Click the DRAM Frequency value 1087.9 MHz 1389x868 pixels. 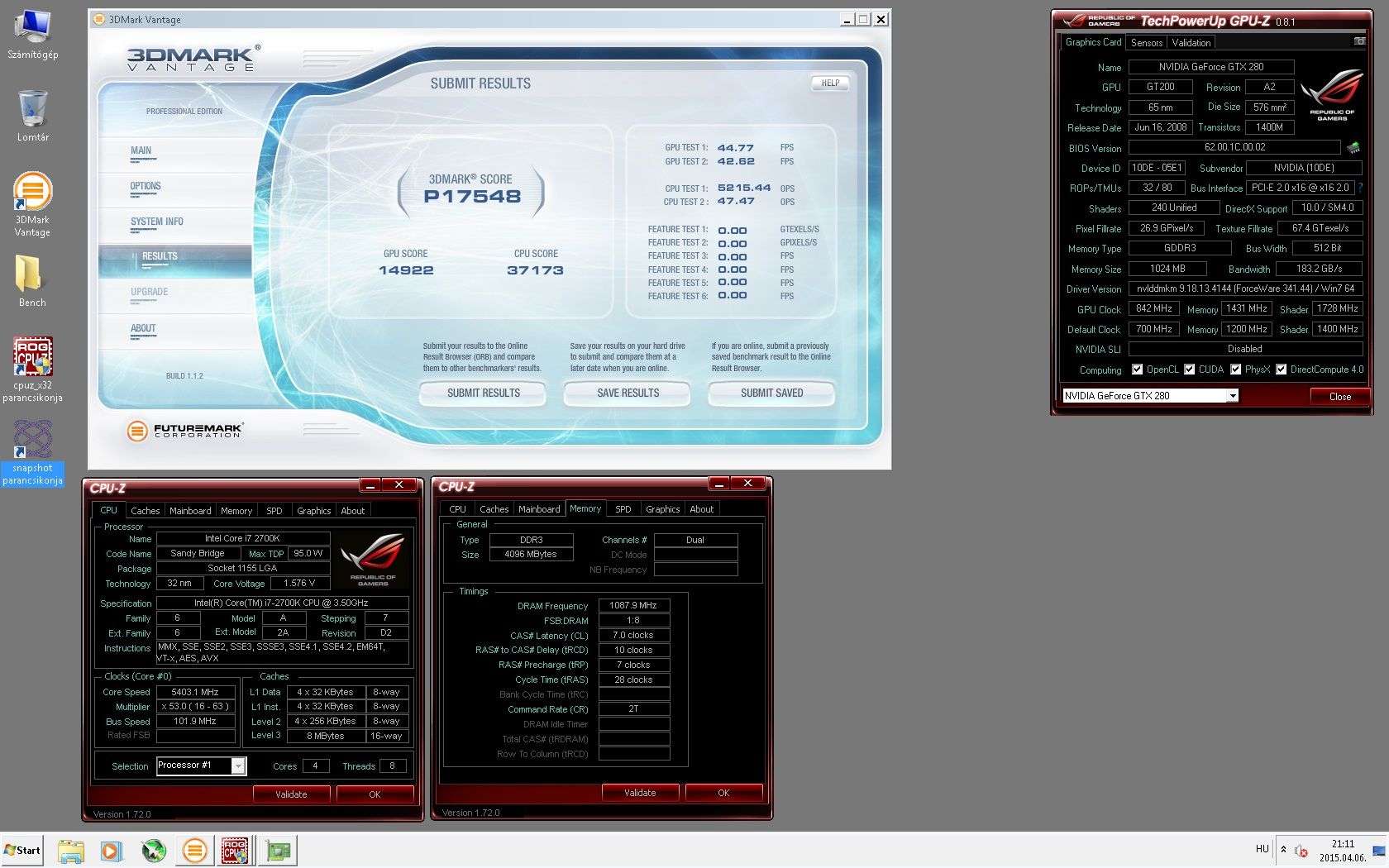point(633,606)
